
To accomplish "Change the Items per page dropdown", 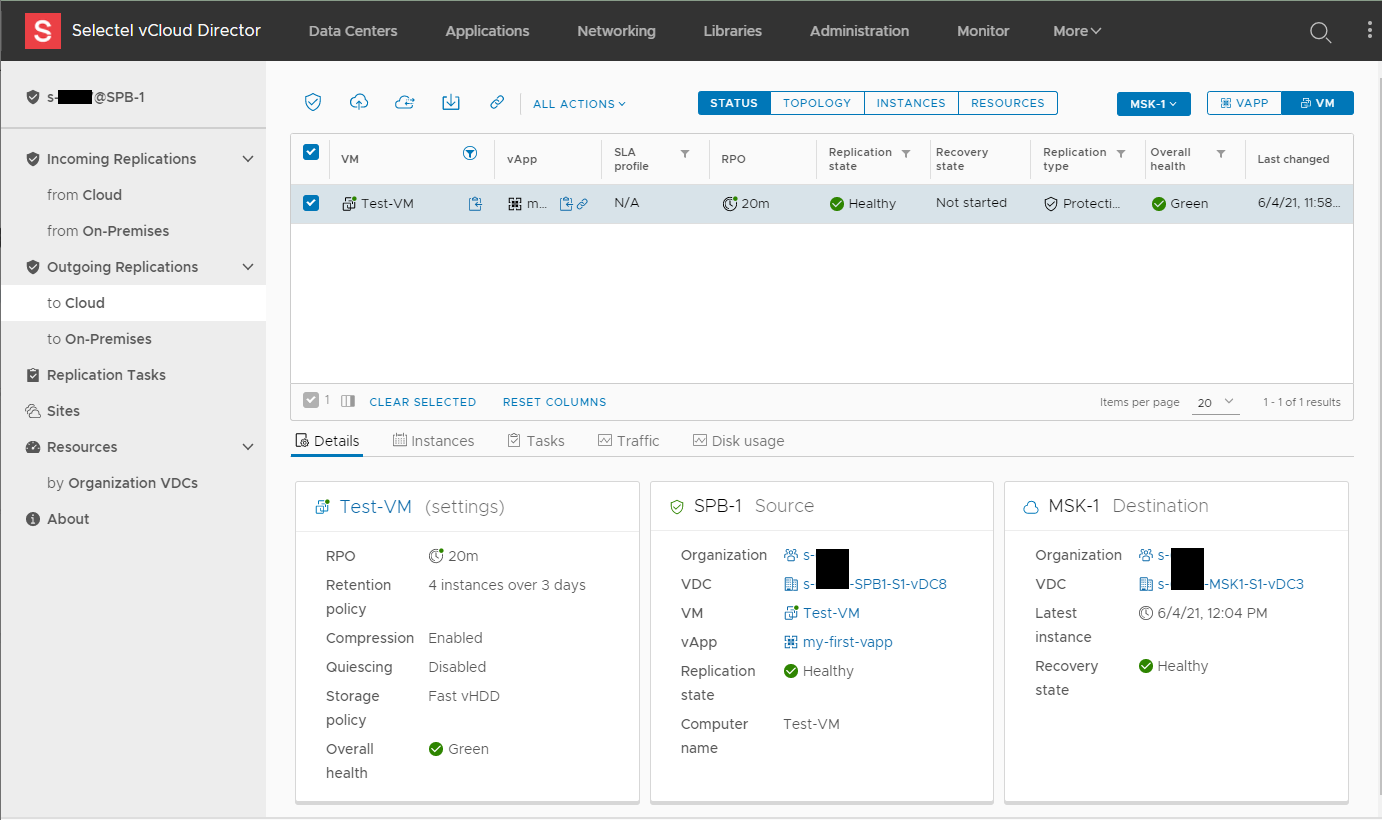I will (1216, 402).
